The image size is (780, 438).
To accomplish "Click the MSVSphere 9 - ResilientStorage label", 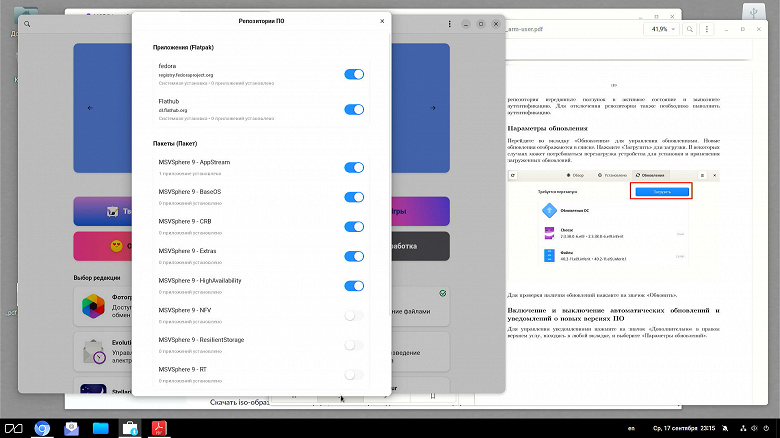I will [201, 340].
